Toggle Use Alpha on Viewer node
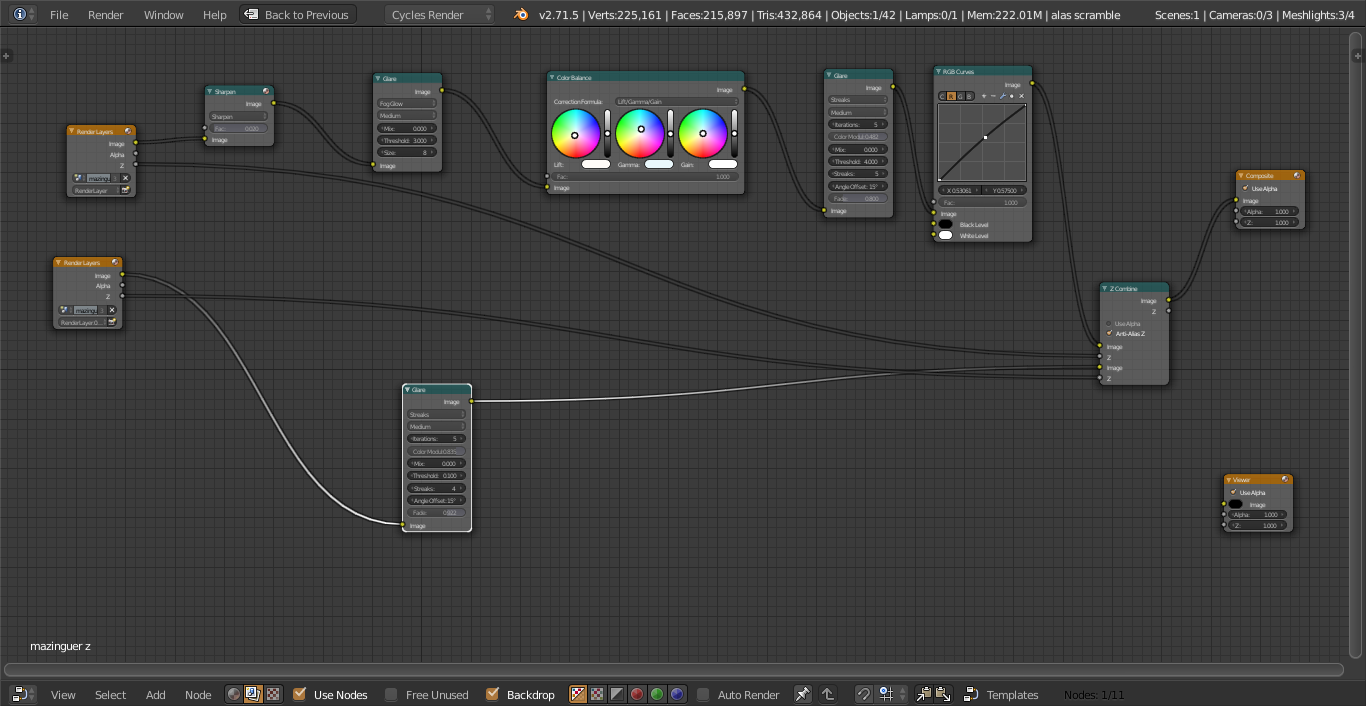Viewport: 1366px width, 706px height. tap(1233, 492)
